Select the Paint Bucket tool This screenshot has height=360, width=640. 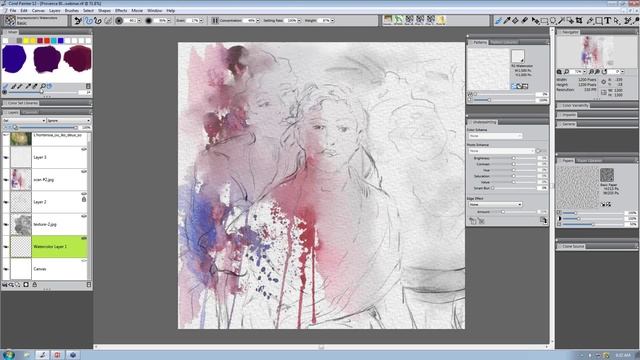pyautogui.click(x=516, y=20)
